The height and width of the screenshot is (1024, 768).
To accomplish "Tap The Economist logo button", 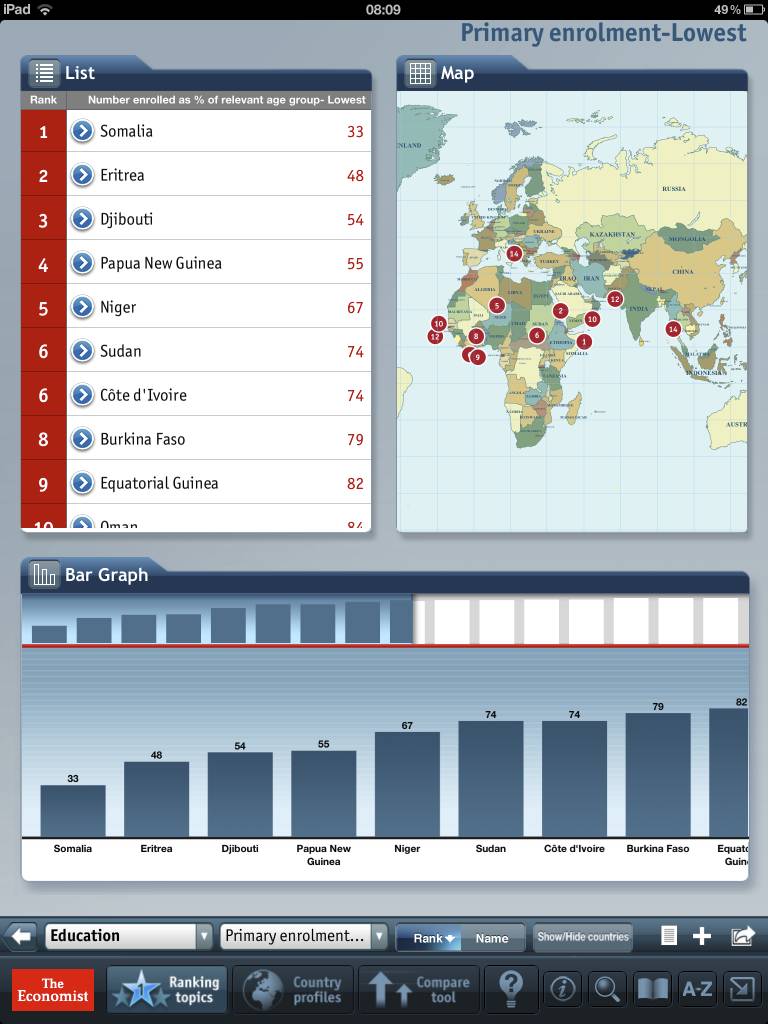I will point(53,989).
